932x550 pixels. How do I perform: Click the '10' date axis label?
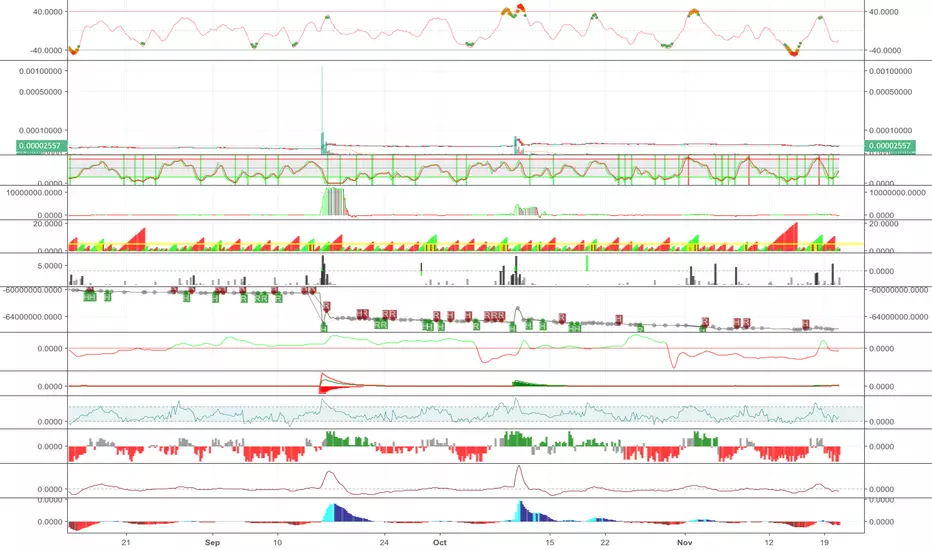(x=278, y=542)
